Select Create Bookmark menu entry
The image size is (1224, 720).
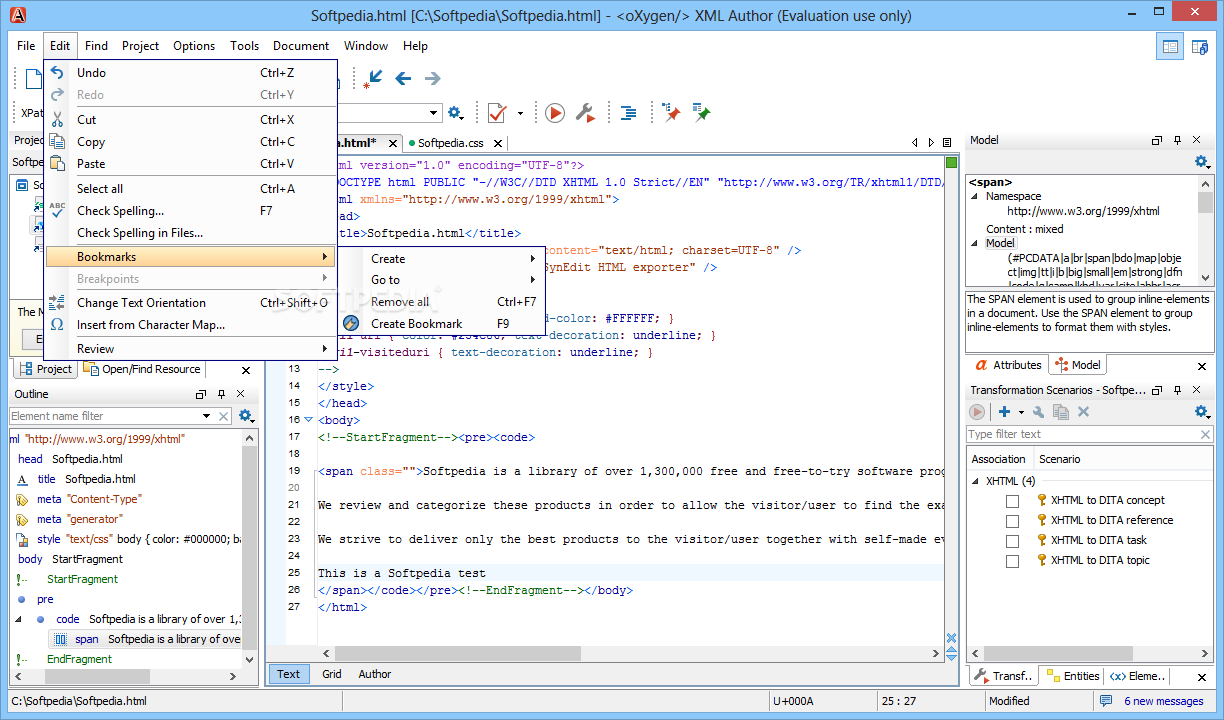[440, 323]
